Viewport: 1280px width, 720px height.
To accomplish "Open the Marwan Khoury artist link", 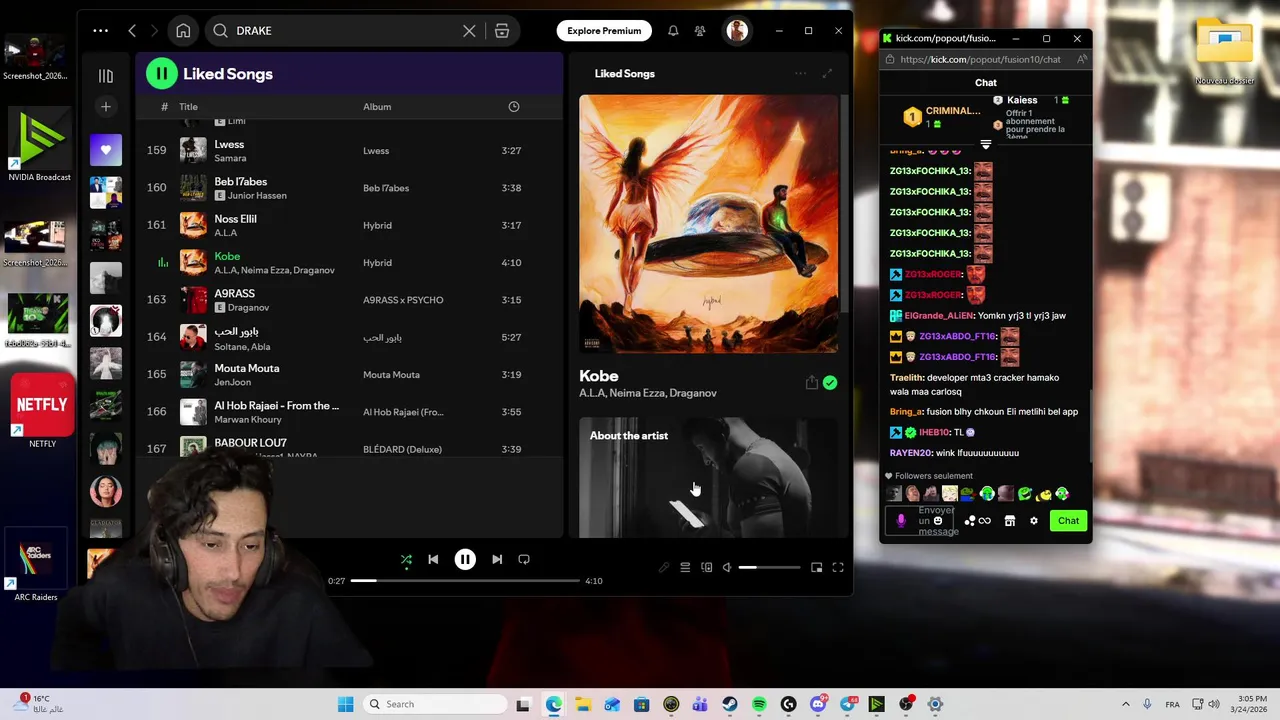I will pyautogui.click(x=248, y=419).
